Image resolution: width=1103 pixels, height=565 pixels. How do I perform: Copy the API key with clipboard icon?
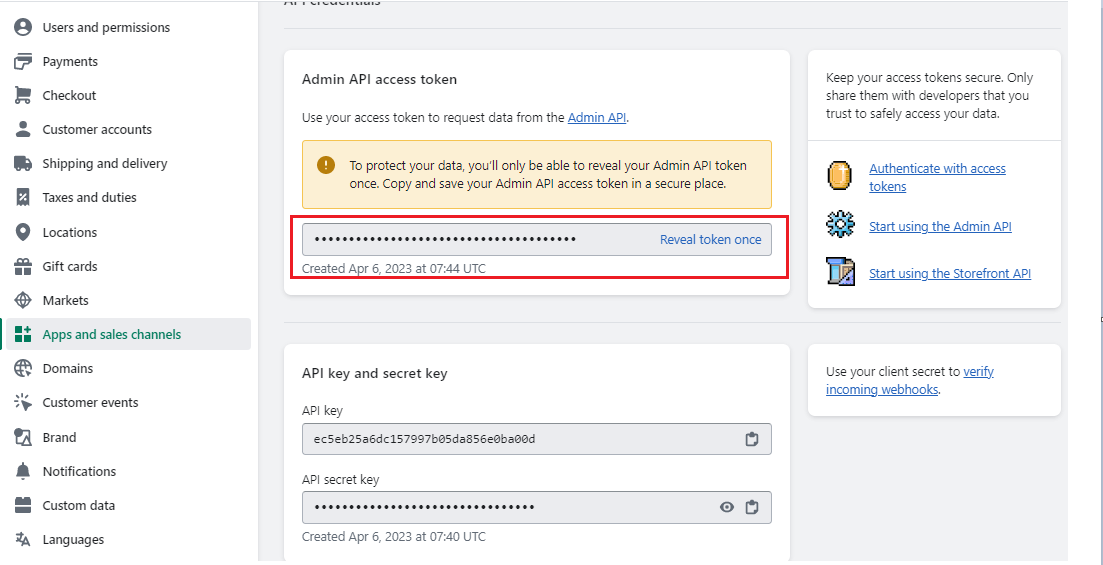coord(752,439)
